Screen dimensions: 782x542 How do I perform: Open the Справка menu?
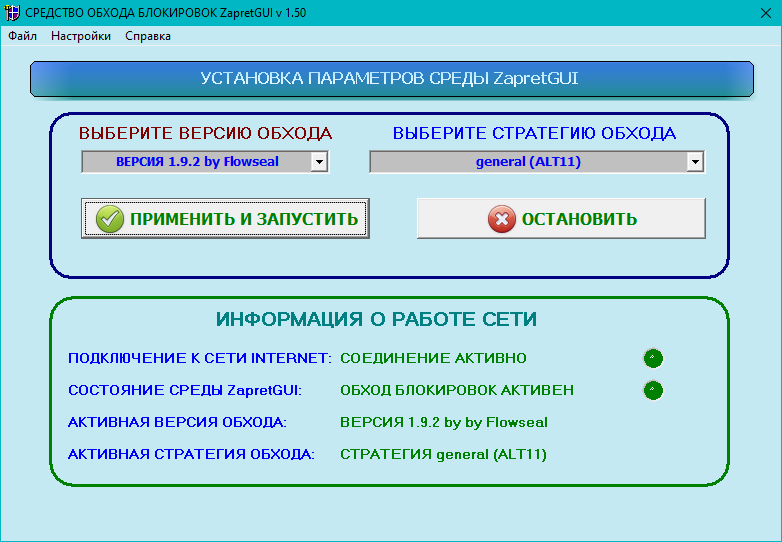148,36
